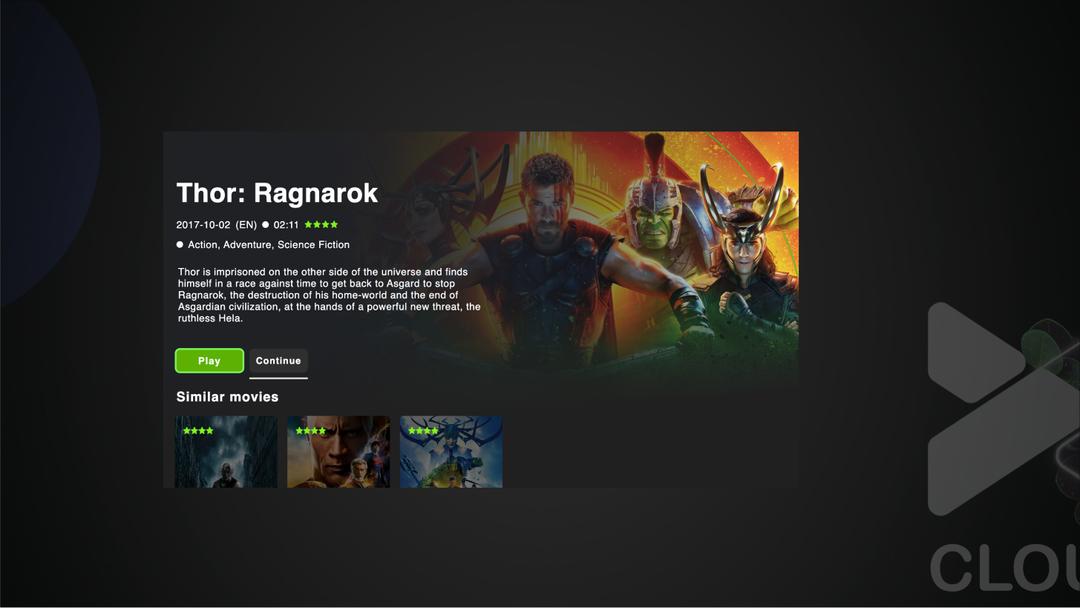
Task: Open the first similar movie thumbnail with dark forest
Action: click(226, 452)
